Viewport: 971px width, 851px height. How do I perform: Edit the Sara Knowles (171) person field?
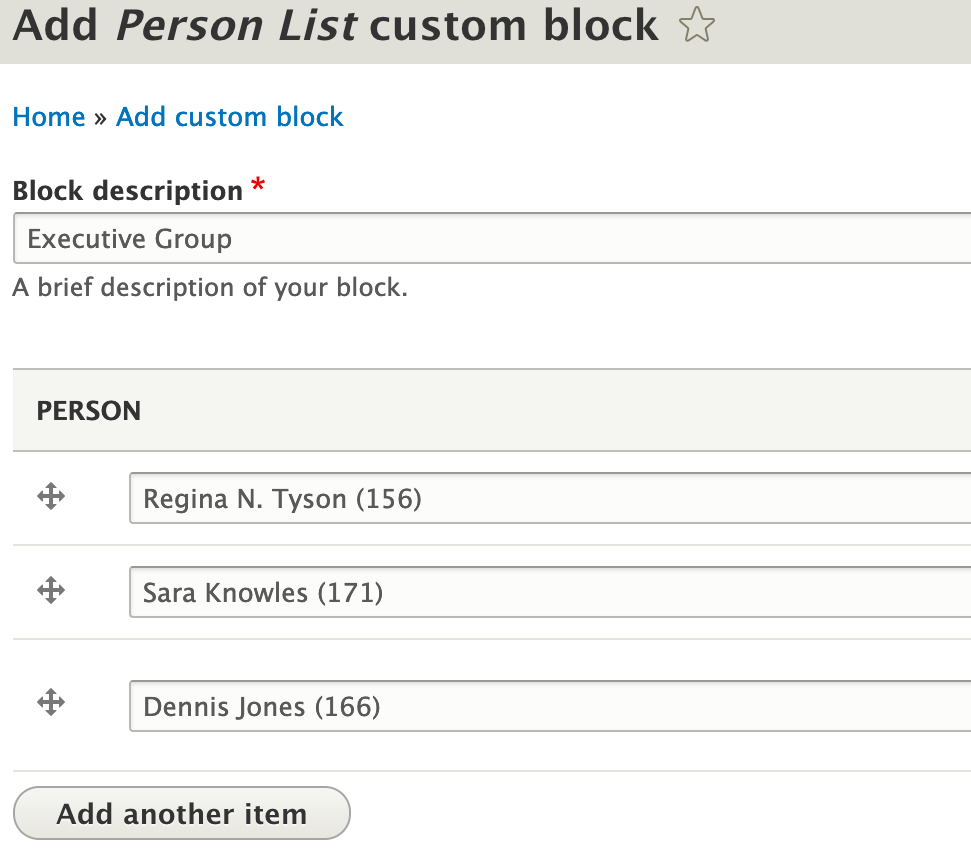click(x=549, y=592)
